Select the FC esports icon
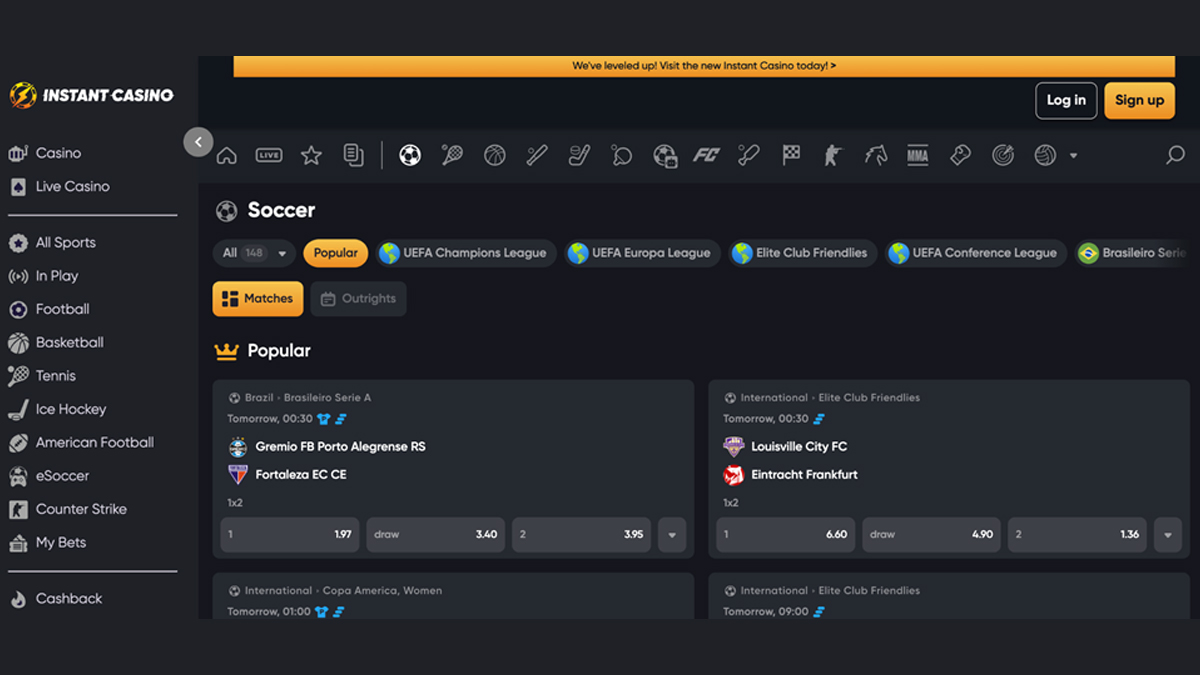Viewport: 1200px width, 675px height. tap(707, 155)
